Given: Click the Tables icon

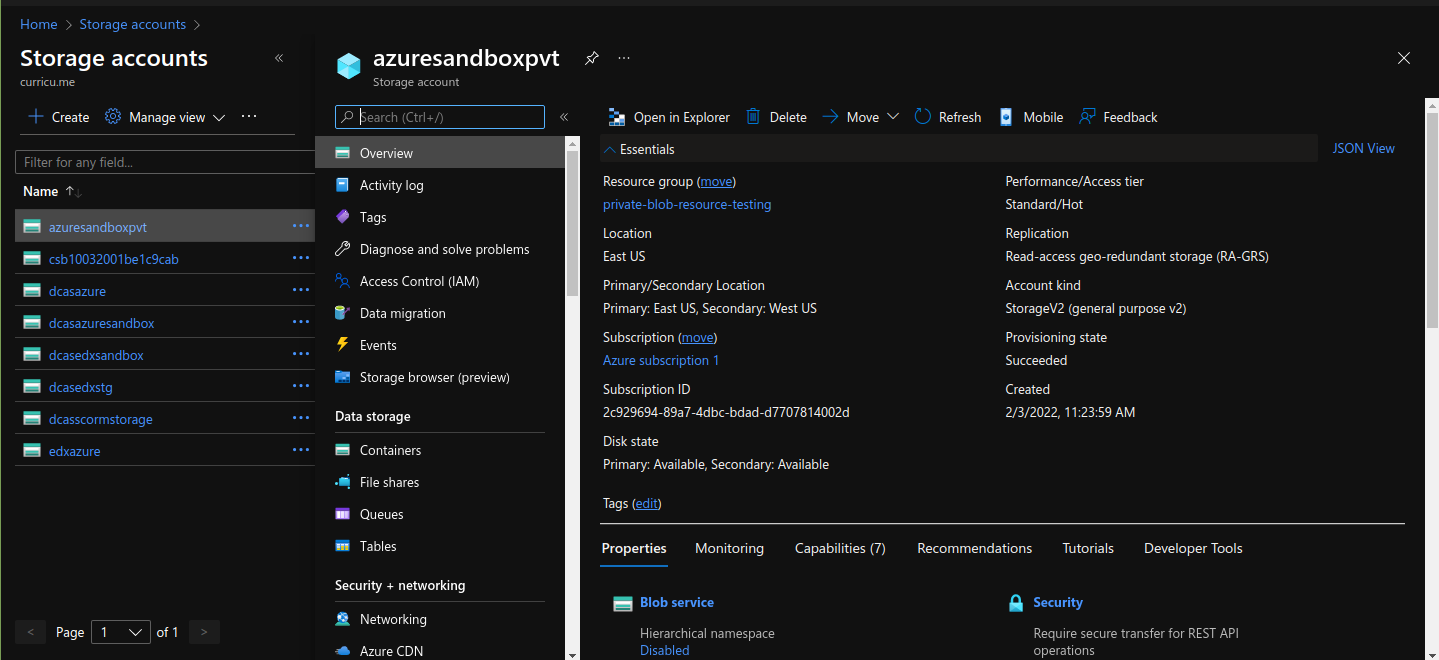Looking at the screenshot, I should pos(343,546).
